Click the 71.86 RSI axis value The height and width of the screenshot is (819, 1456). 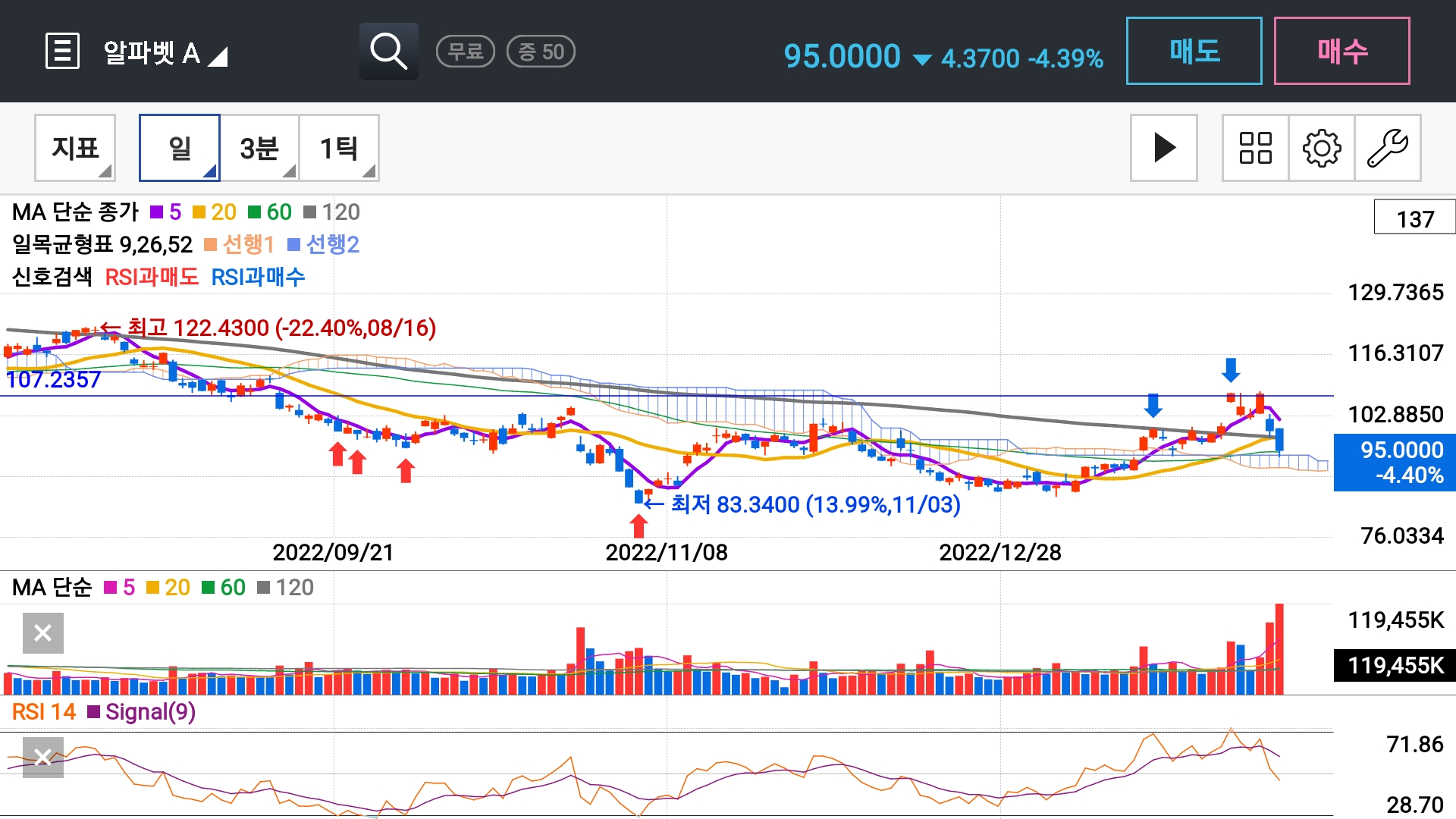(1415, 744)
